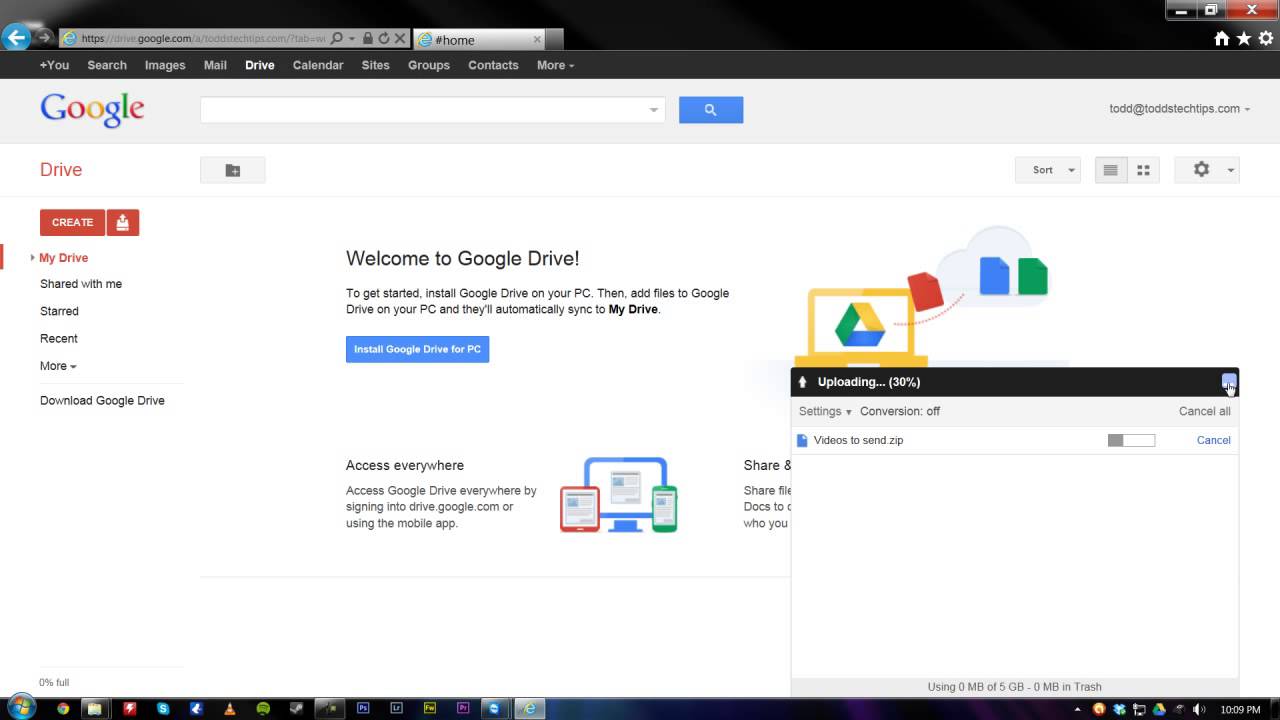Open Starred in sidebar
This screenshot has height=720, width=1280.
(x=59, y=311)
